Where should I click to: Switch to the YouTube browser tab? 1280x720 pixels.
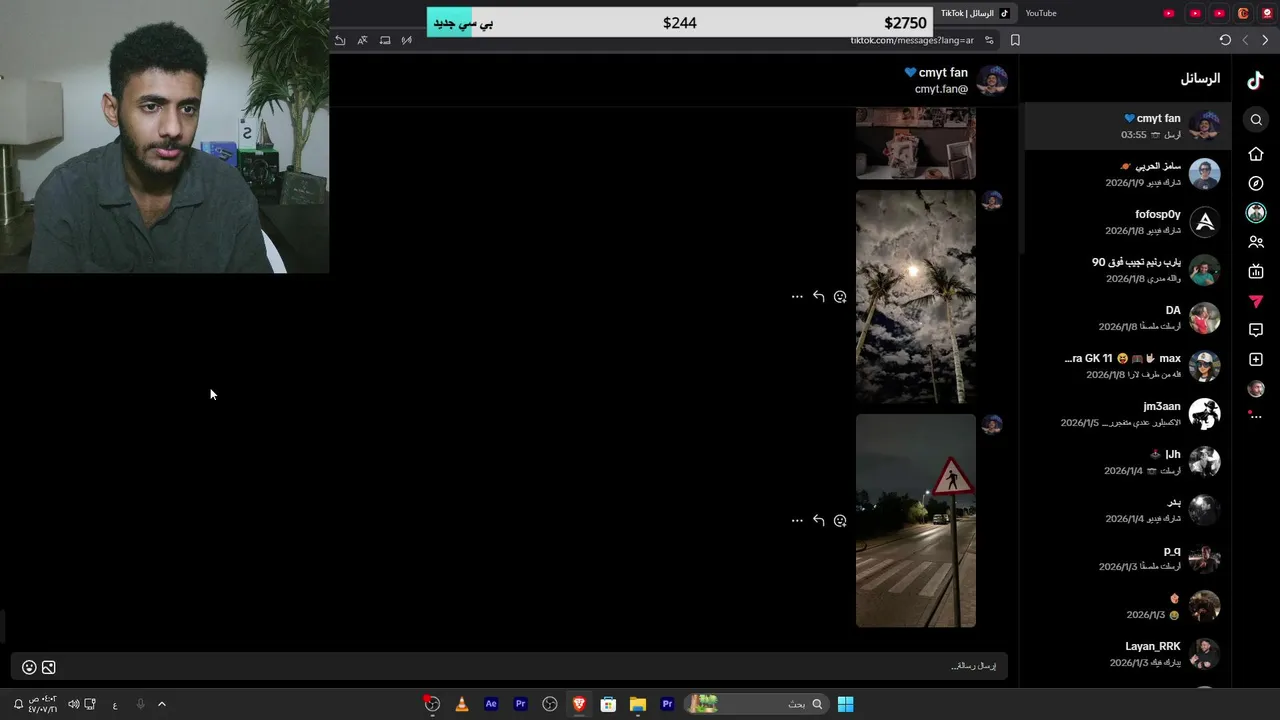click(1041, 13)
